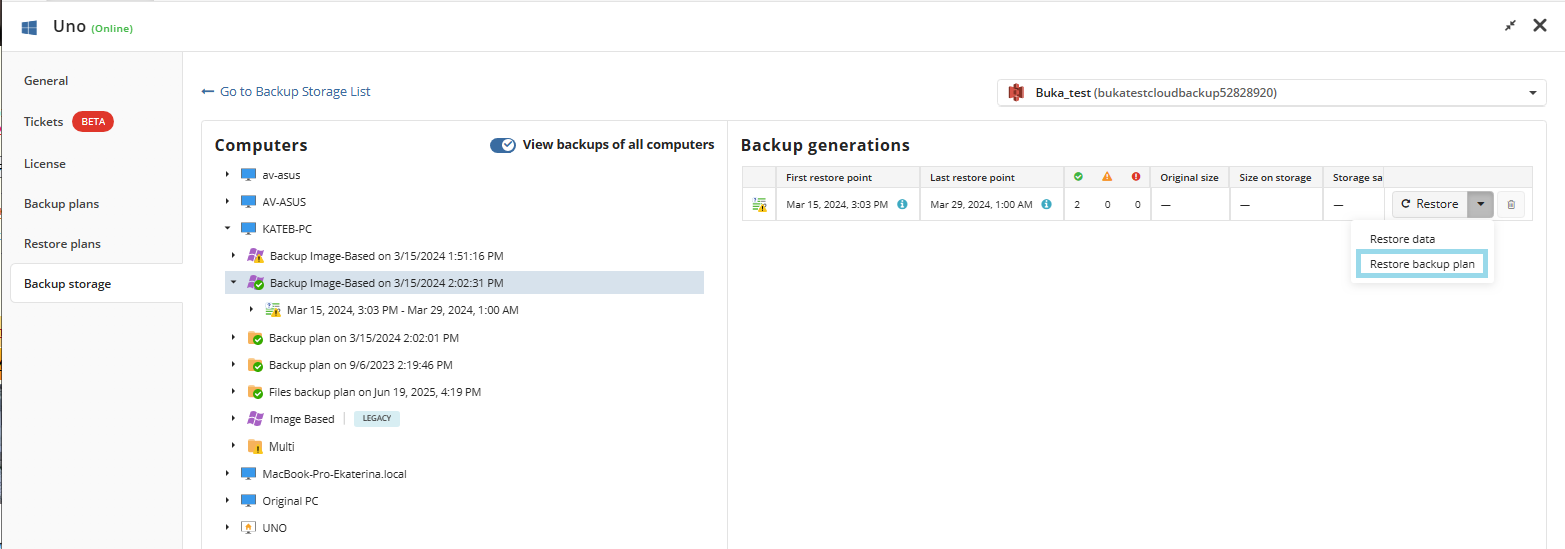This screenshot has width=1565, height=549.
Task: Open the Backup plans sidebar tab
Action: coord(62,204)
